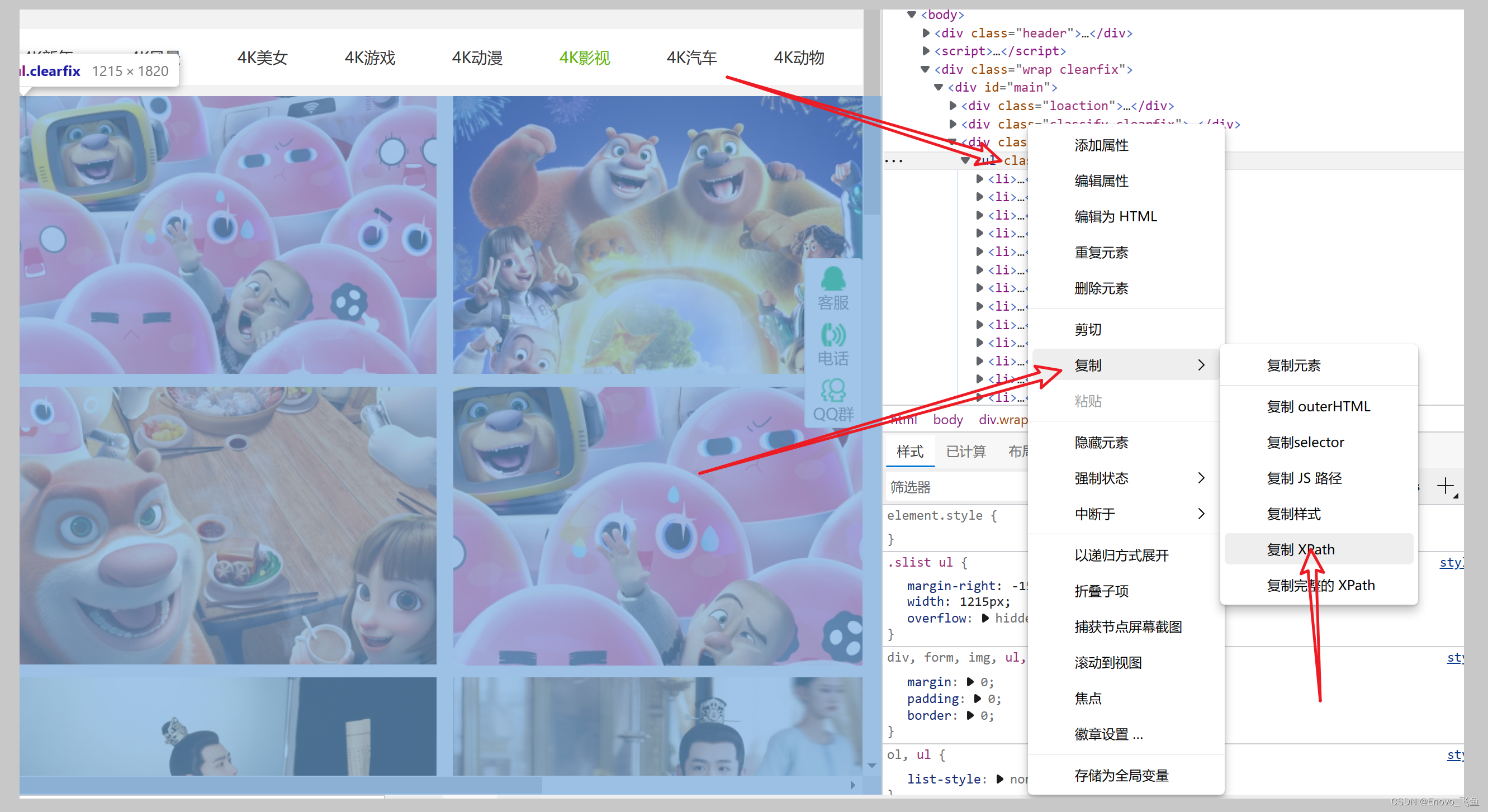1488x812 pixels.
Task: Choose 复制selector from submenu
Action: [x=1305, y=442]
